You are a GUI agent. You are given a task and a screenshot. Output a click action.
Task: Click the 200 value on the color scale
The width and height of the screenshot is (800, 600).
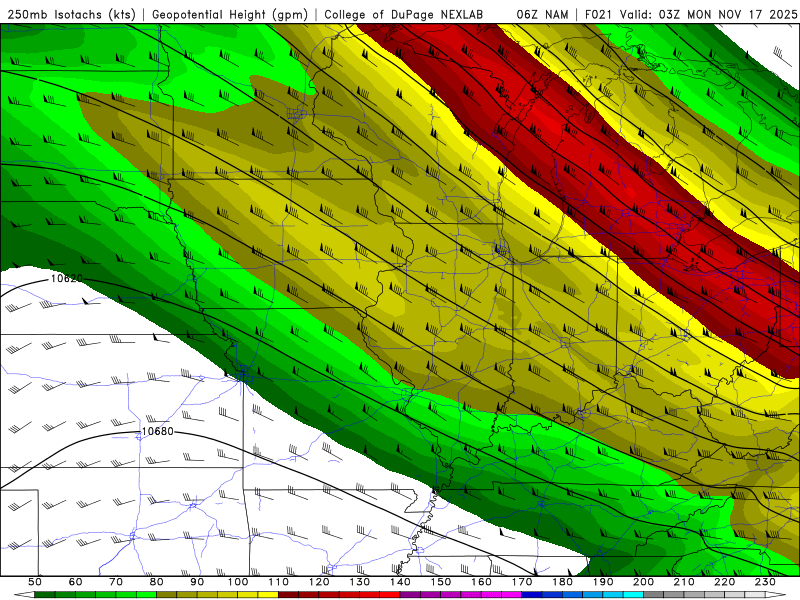(644, 582)
